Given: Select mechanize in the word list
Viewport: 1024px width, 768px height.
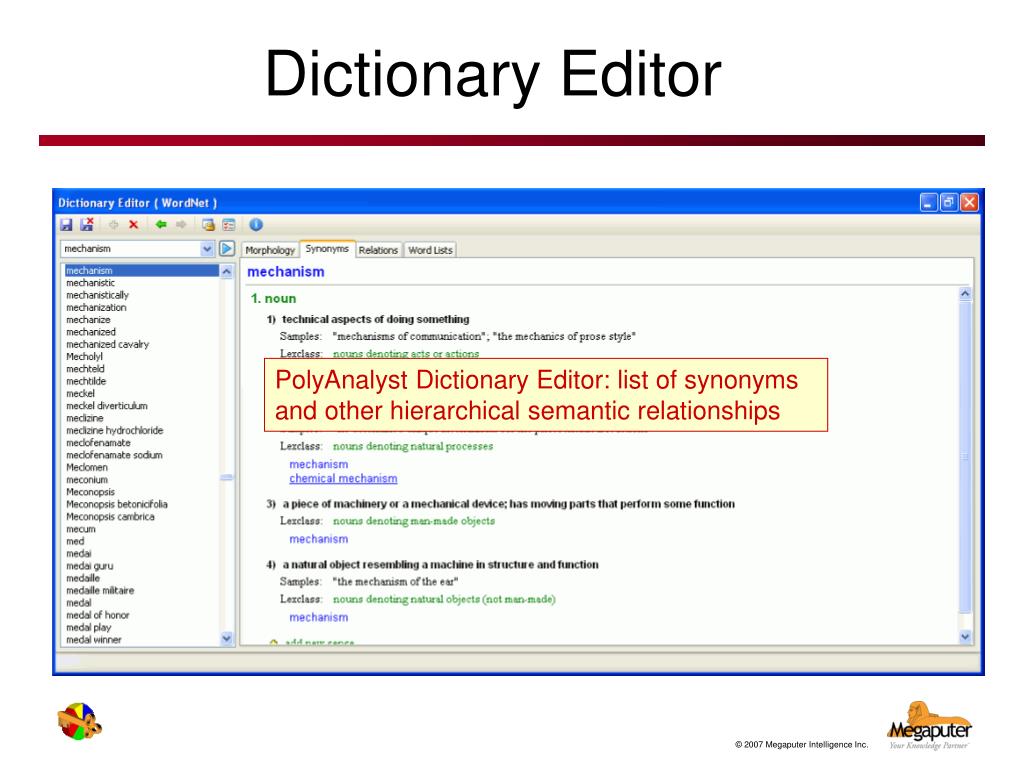Looking at the screenshot, I should pyautogui.click(x=88, y=320).
